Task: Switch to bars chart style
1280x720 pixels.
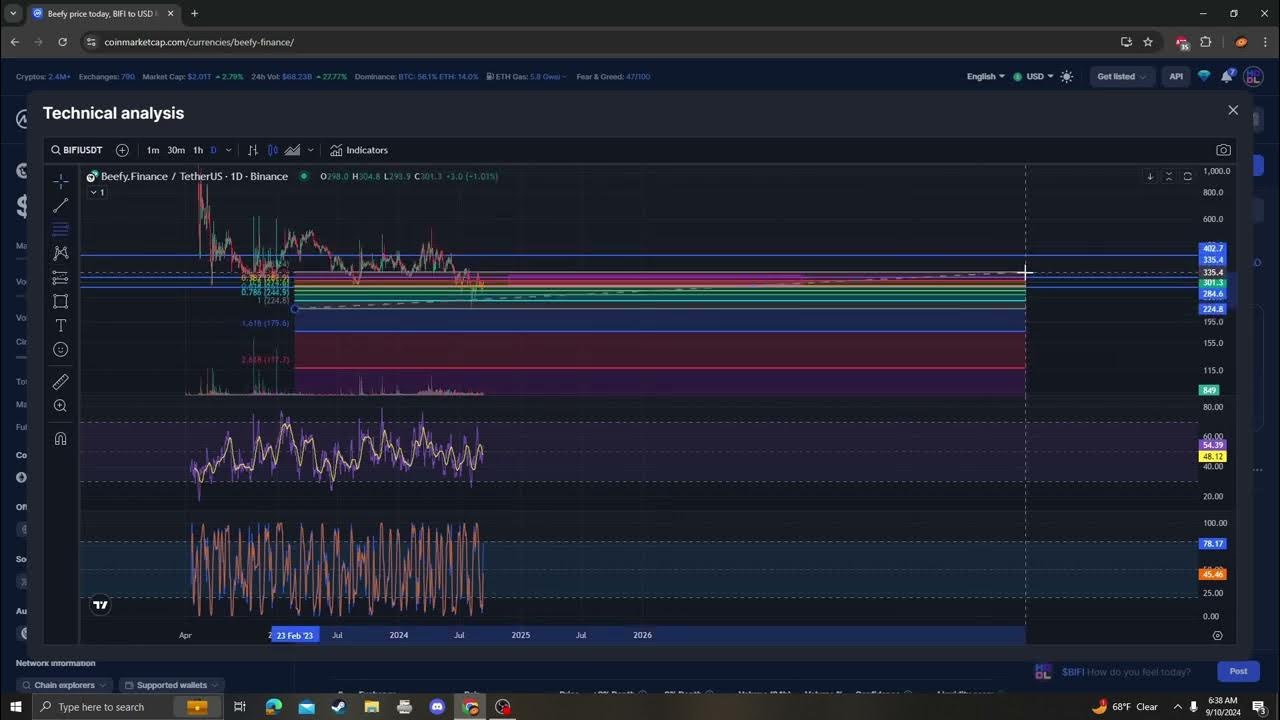Action: click(253, 150)
